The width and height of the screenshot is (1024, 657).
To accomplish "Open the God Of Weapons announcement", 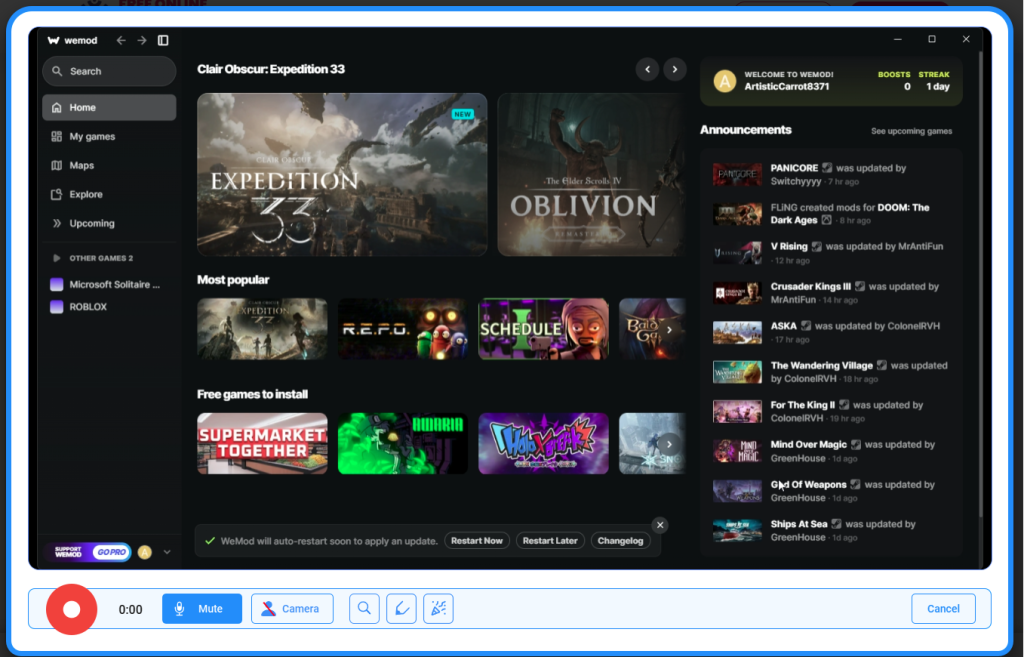I will coord(831,491).
